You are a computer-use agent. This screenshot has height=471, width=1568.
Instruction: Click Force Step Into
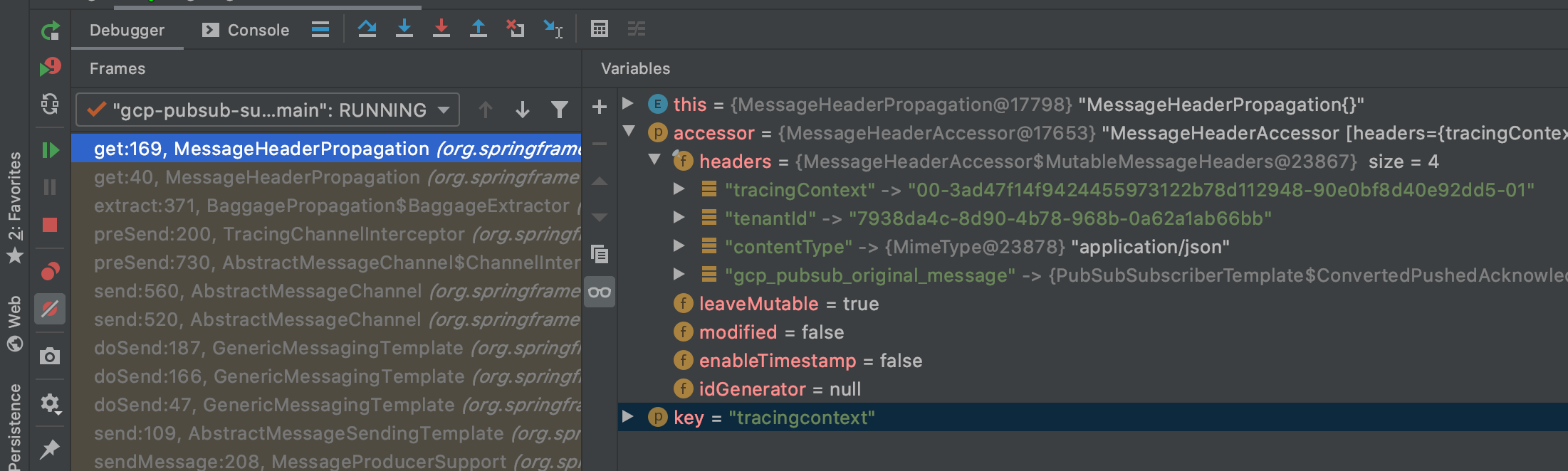coord(441,28)
